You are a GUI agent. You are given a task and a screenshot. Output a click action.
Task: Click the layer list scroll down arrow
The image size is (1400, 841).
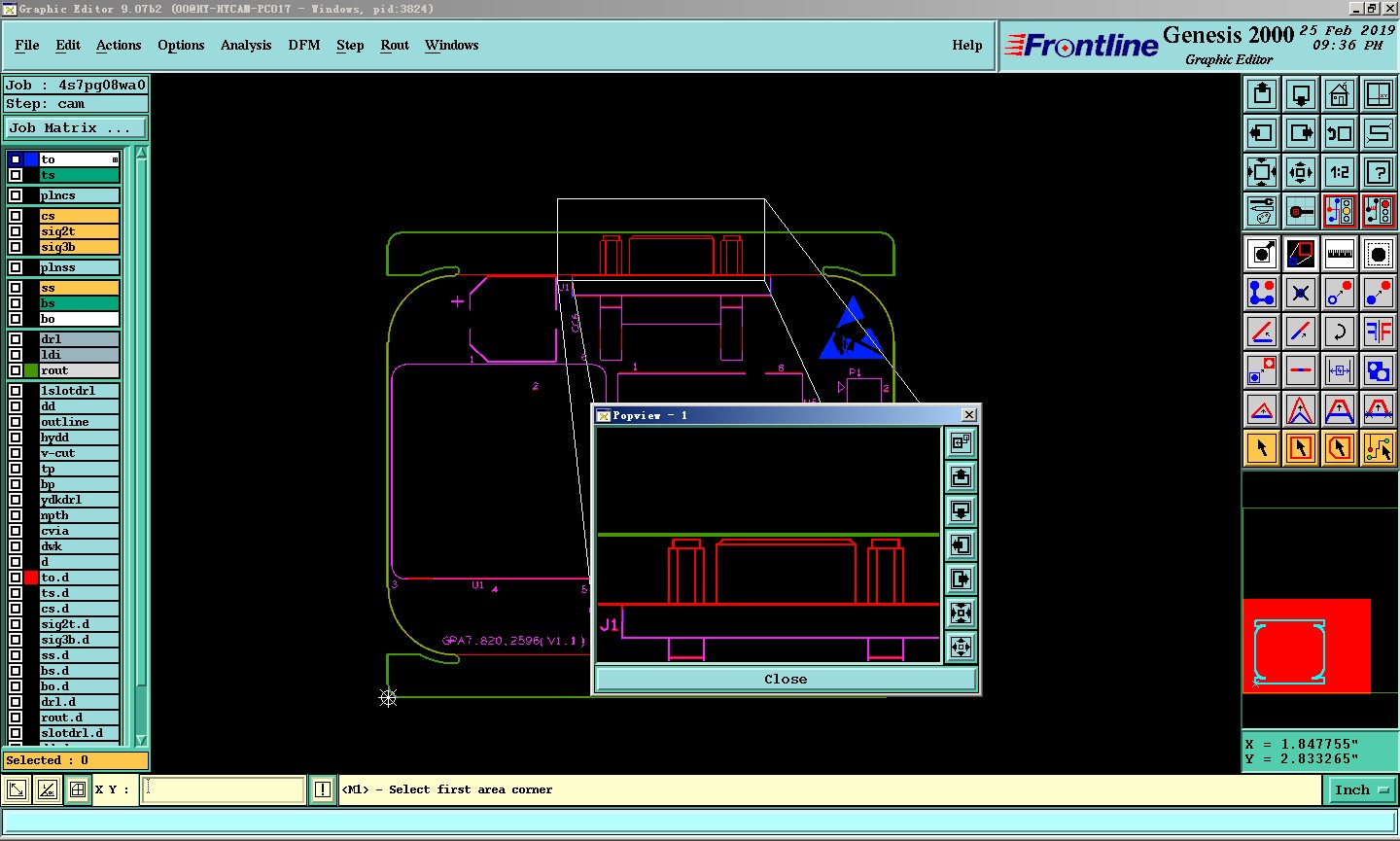141,740
